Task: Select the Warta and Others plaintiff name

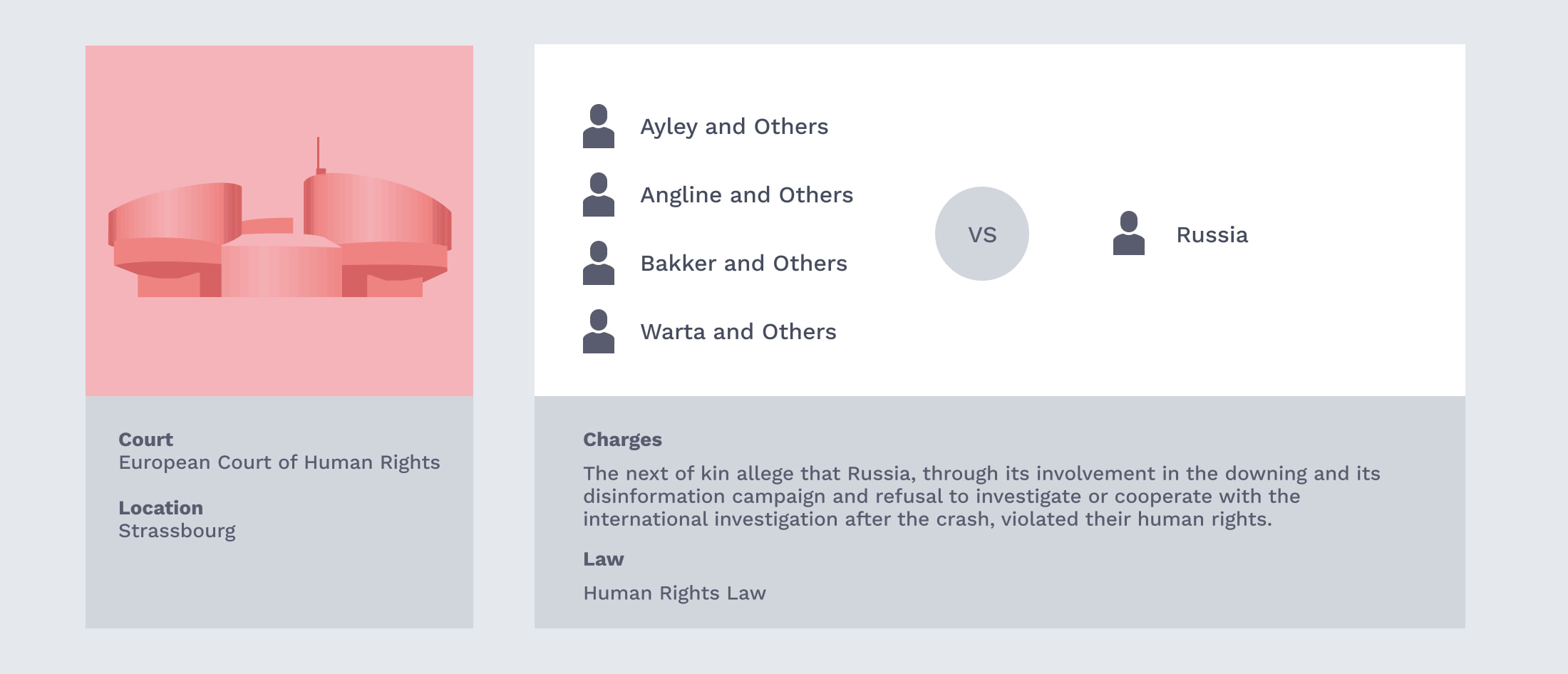Action: click(x=738, y=331)
